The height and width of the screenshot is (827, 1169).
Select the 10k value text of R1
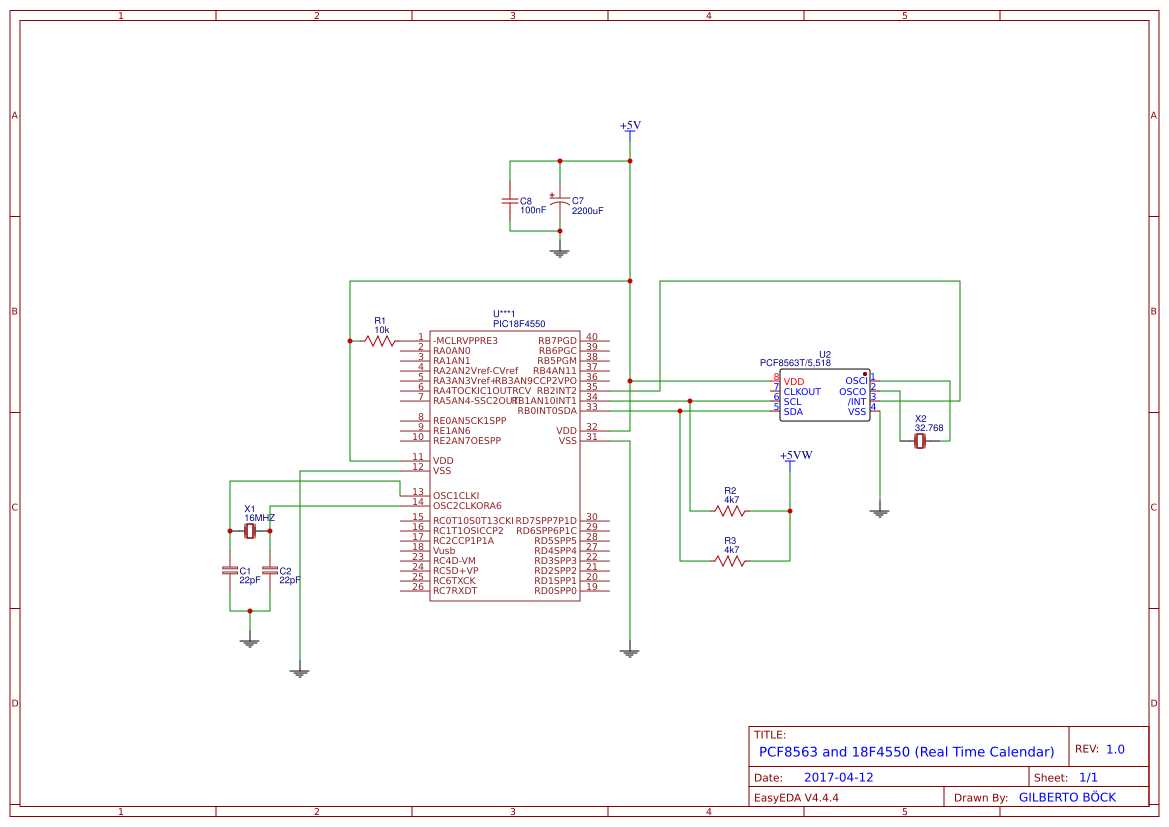[382, 330]
